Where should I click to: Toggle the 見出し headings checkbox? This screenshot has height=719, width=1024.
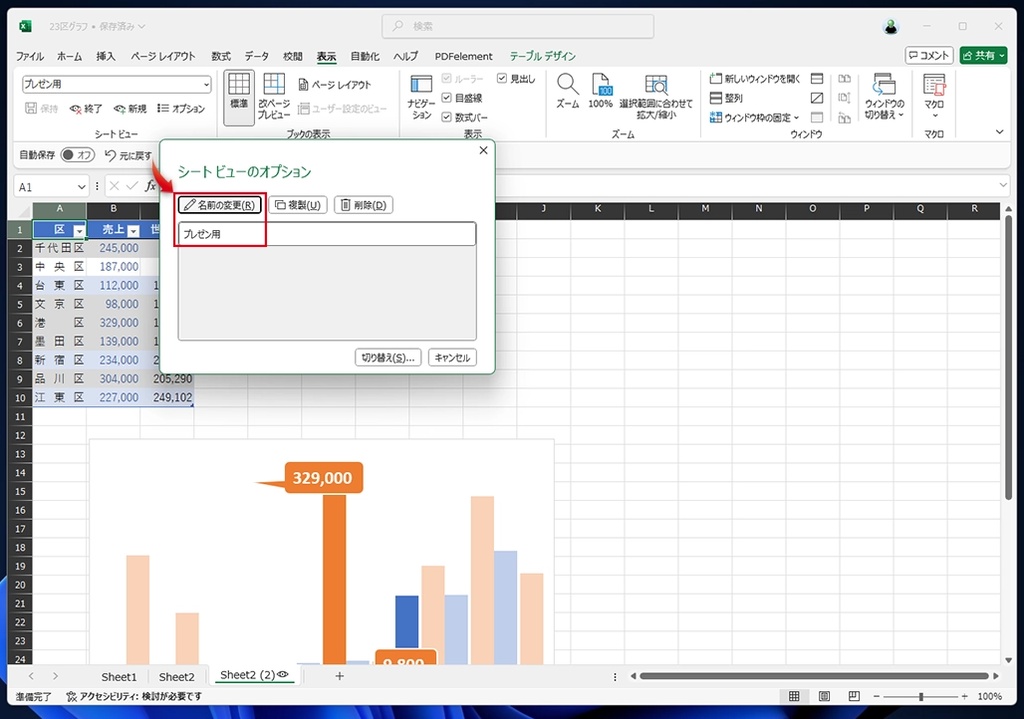pyautogui.click(x=502, y=78)
